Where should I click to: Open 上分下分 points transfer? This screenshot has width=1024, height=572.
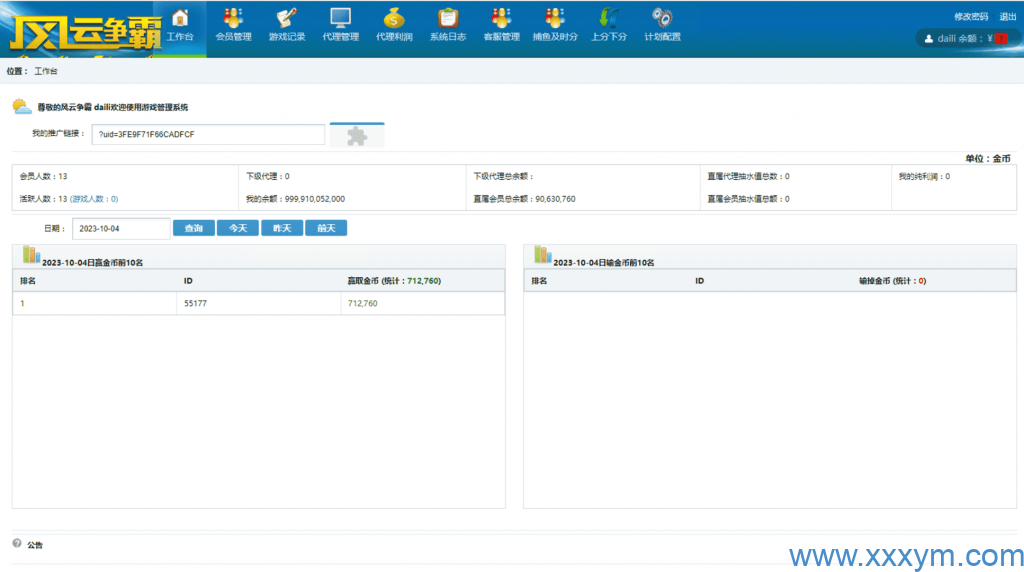609,25
